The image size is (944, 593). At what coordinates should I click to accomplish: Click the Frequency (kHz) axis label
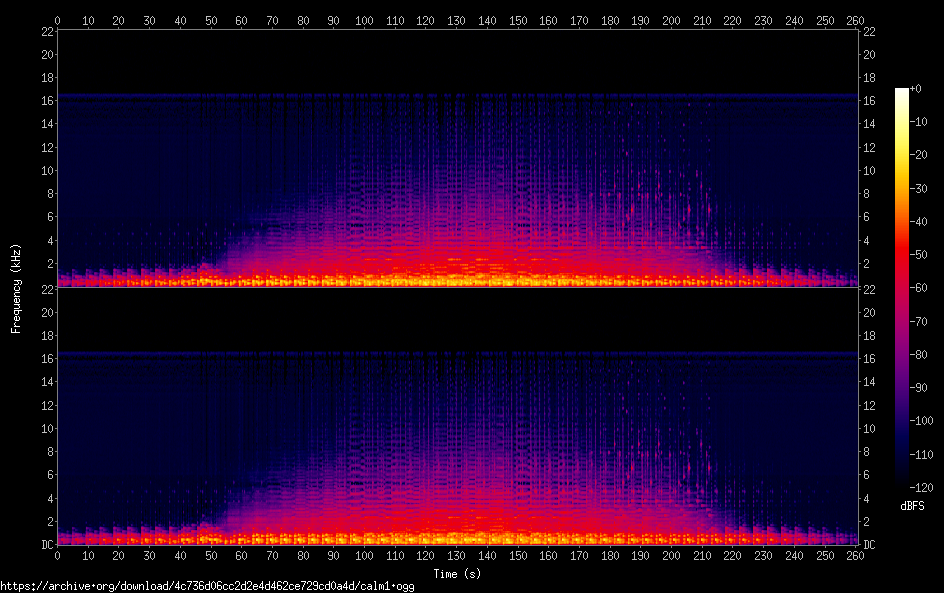pos(16,287)
